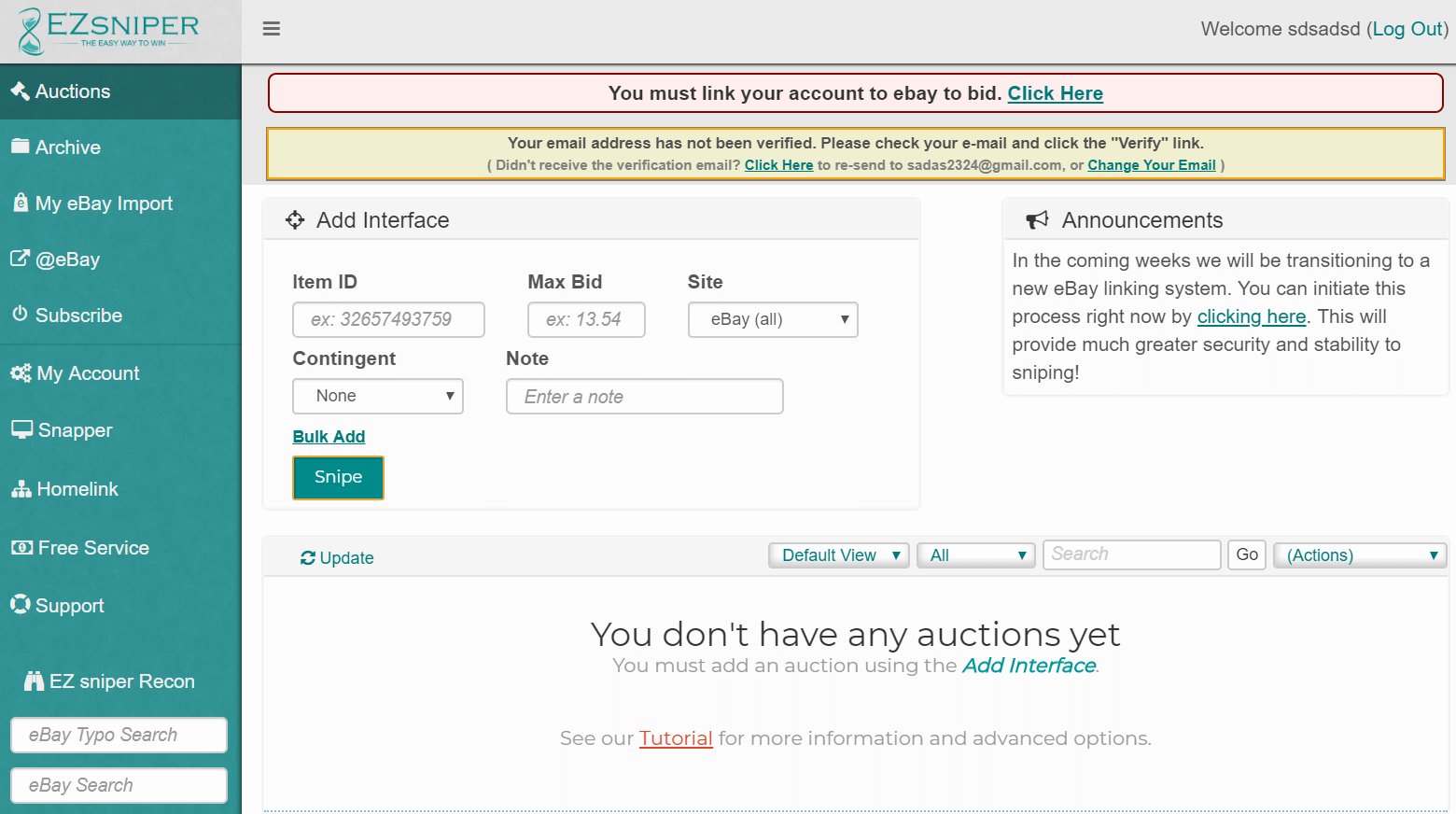This screenshot has height=814, width=1456.
Task: Open the Support menu item
Action: (120, 606)
